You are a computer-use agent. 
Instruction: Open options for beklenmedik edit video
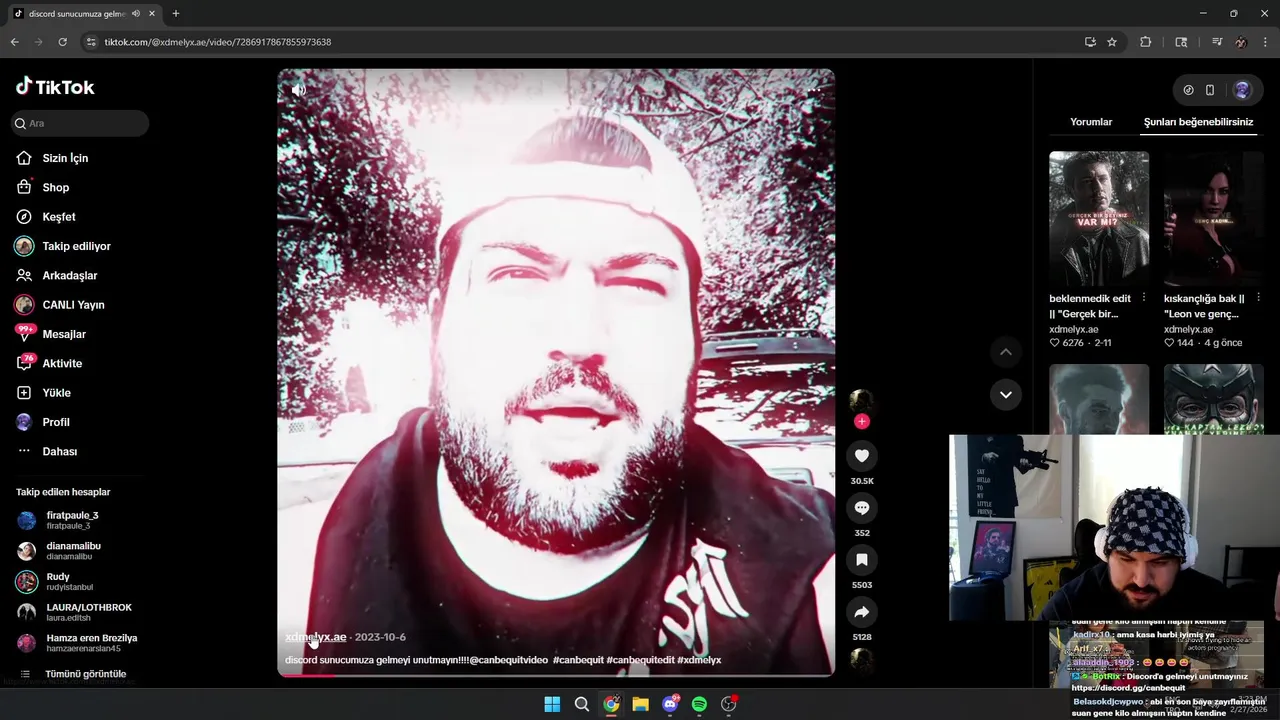[1144, 298]
